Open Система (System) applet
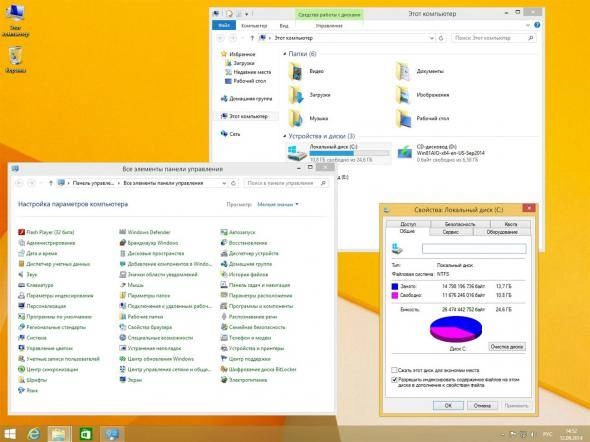This screenshot has height=442, width=590. (x=32, y=337)
